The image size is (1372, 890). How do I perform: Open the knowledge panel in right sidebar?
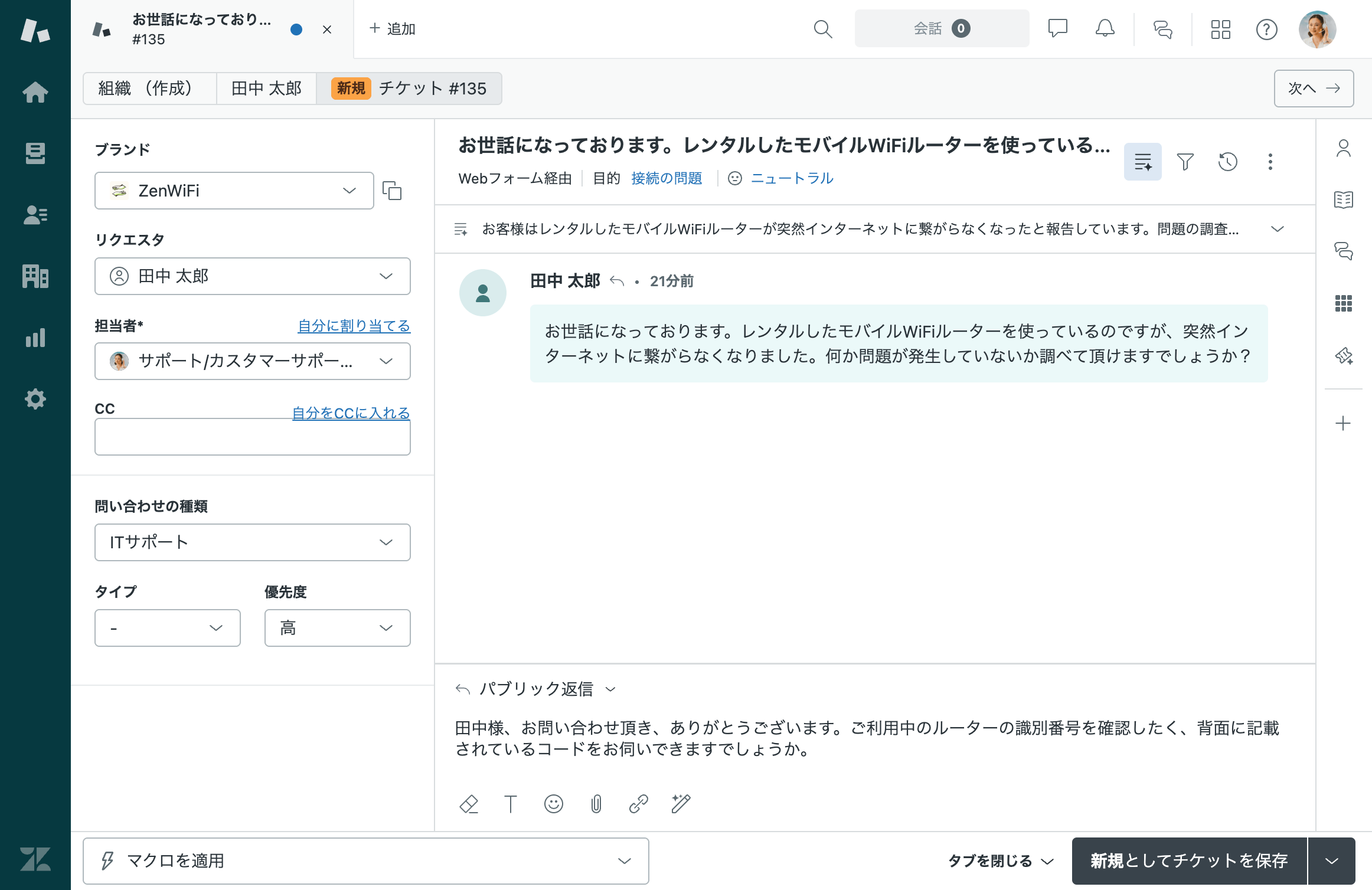[1344, 199]
